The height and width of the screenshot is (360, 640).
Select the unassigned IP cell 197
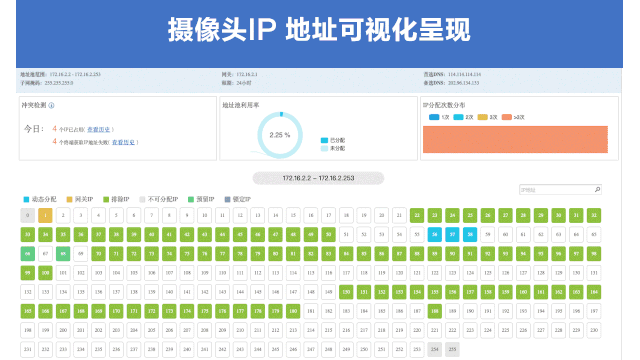594,311
